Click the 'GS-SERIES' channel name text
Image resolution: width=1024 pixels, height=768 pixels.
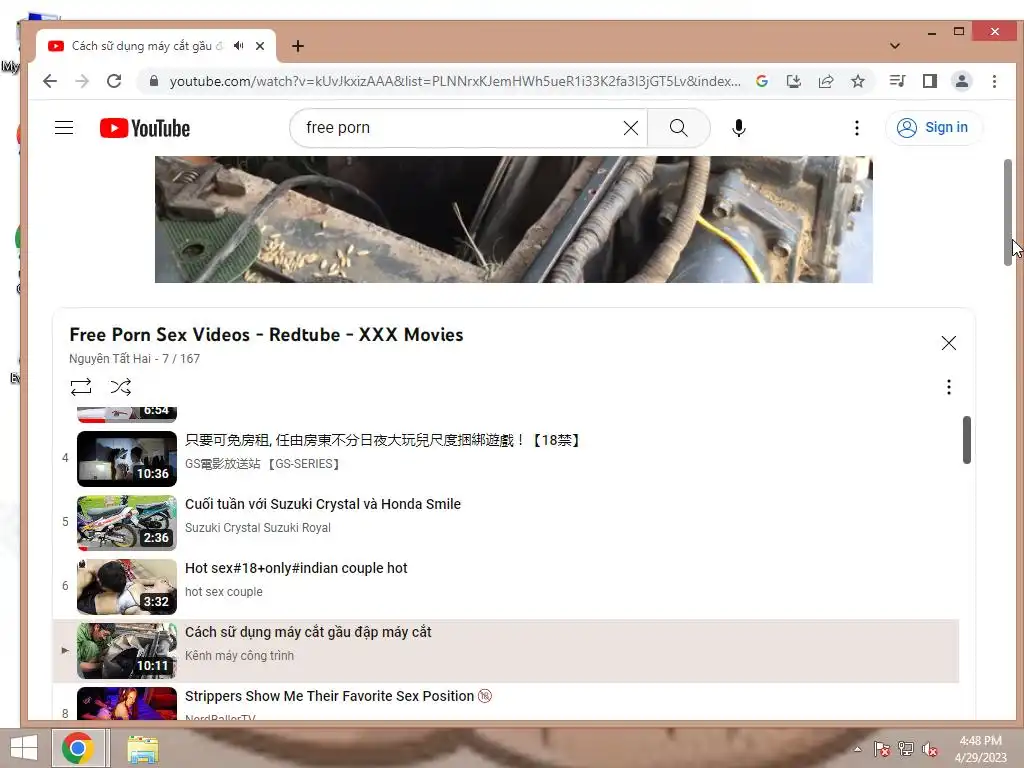[x=263, y=464]
